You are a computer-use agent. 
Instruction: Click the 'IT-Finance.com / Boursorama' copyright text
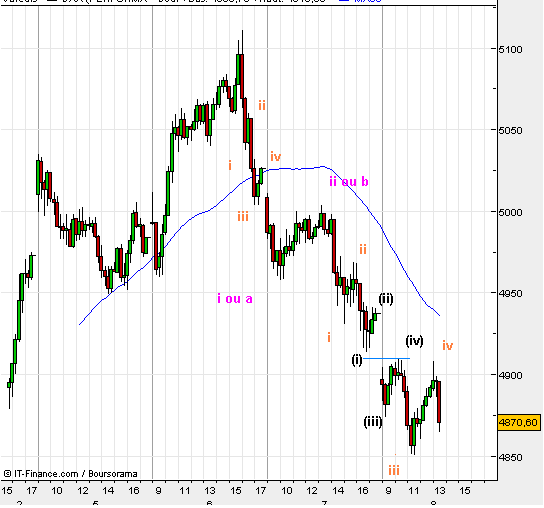click(70, 474)
